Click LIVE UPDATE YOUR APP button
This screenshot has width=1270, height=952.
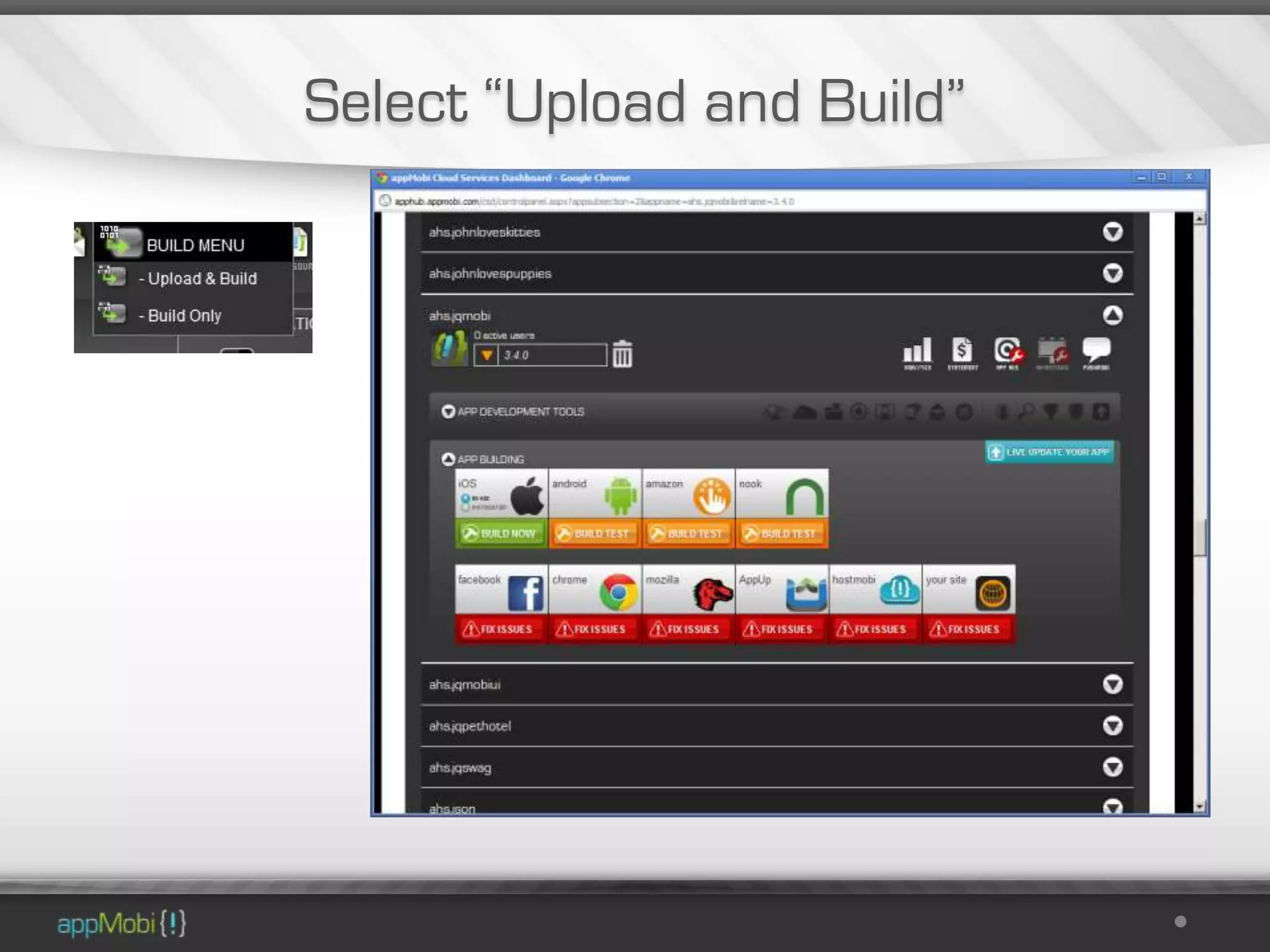coord(1050,452)
